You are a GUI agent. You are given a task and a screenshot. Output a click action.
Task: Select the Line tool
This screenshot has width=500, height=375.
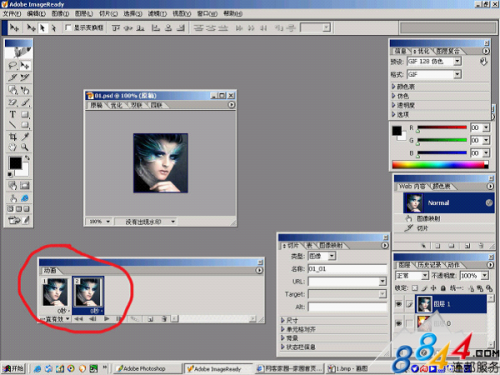[13, 125]
